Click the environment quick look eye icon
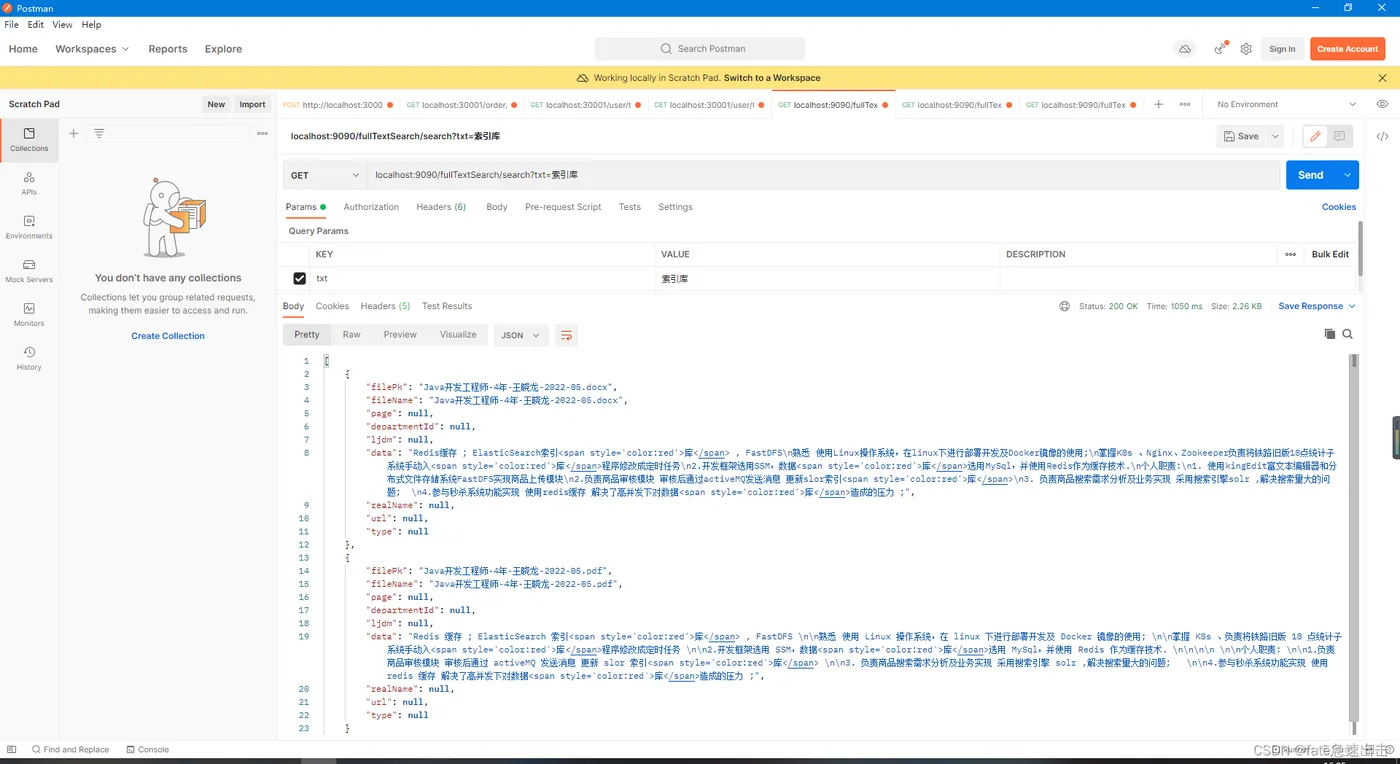This screenshot has height=764, width=1400. coord(1382,104)
